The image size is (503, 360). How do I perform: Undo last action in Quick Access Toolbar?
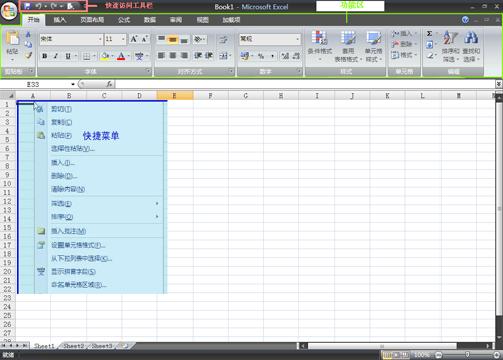click(x=38, y=6)
